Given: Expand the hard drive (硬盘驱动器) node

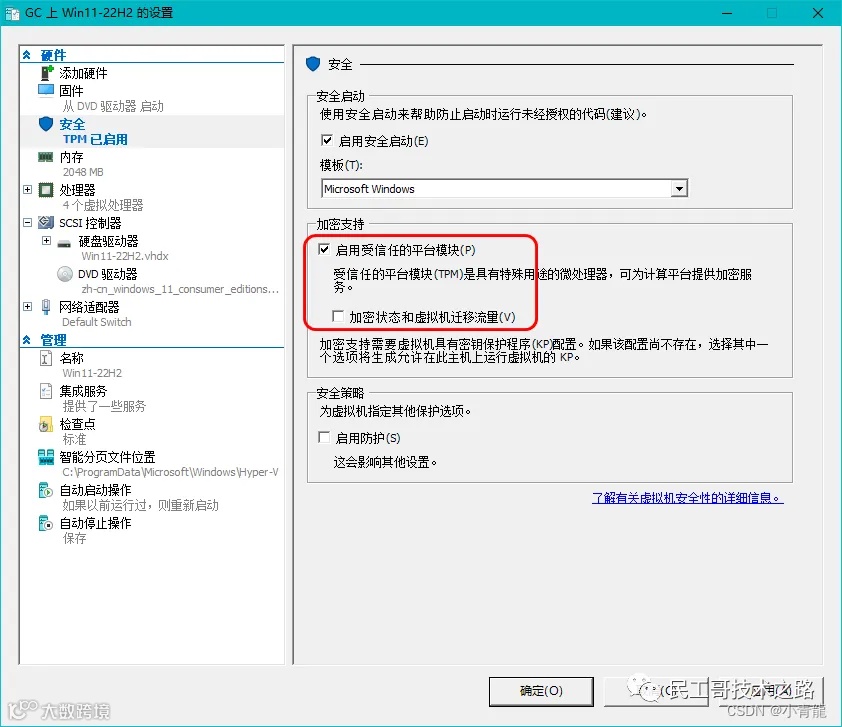Looking at the screenshot, I should click(x=47, y=241).
